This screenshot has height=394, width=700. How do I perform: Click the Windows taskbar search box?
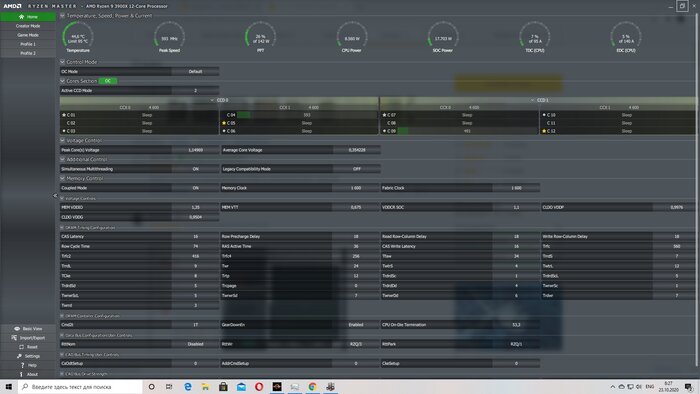(x=80, y=387)
